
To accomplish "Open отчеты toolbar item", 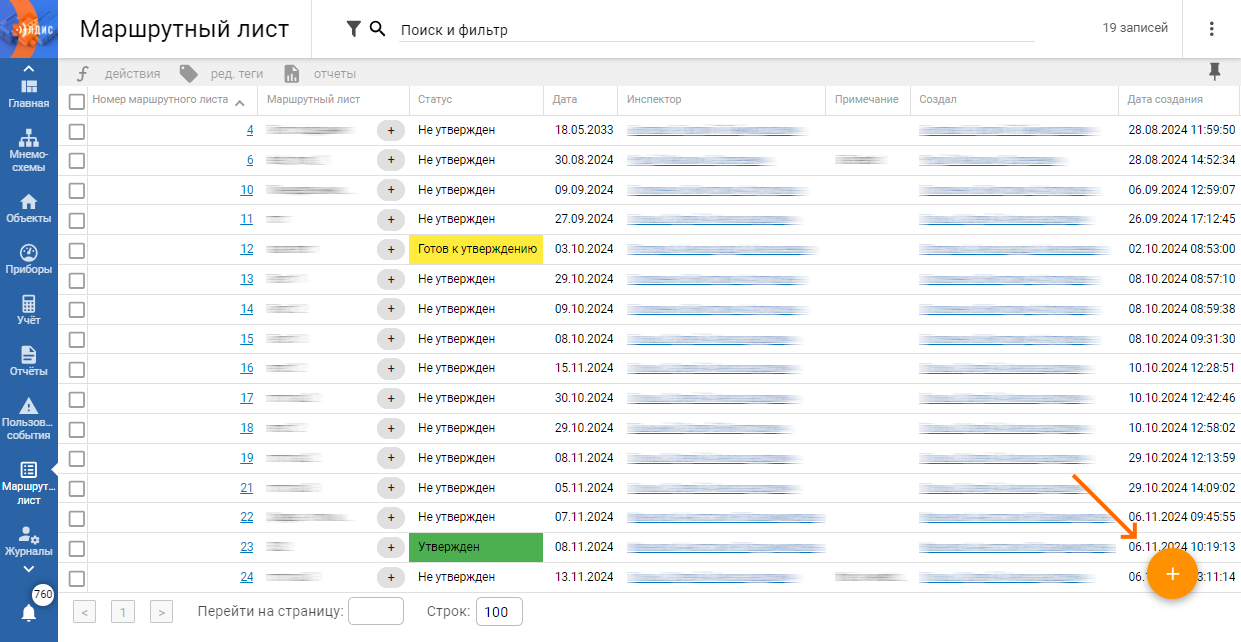I will click(320, 73).
